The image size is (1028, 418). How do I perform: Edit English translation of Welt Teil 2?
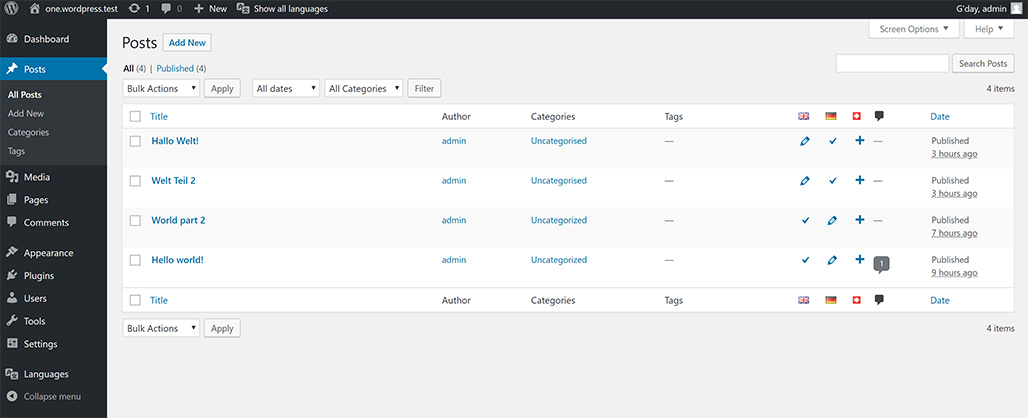pos(805,181)
